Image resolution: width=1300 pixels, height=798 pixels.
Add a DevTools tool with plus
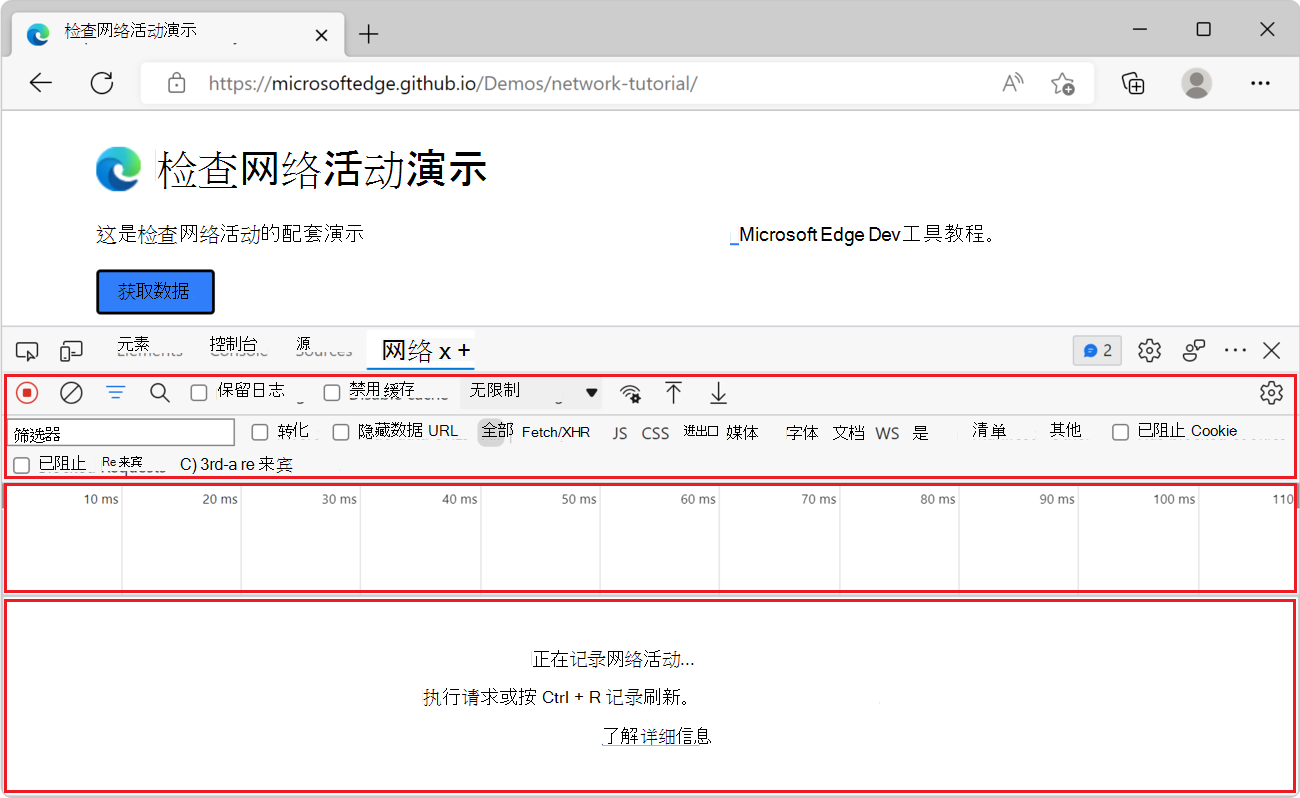click(464, 351)
